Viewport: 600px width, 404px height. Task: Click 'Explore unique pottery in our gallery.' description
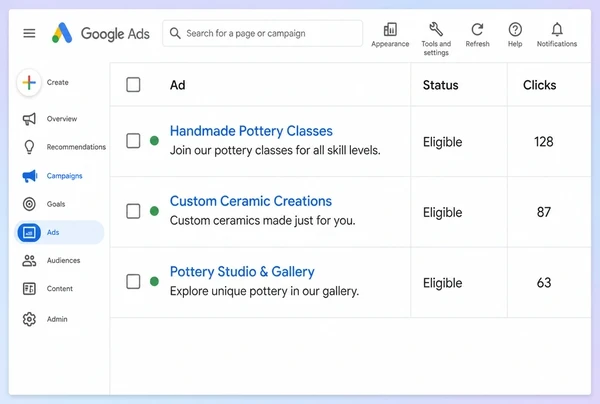[x=264, y=291]
